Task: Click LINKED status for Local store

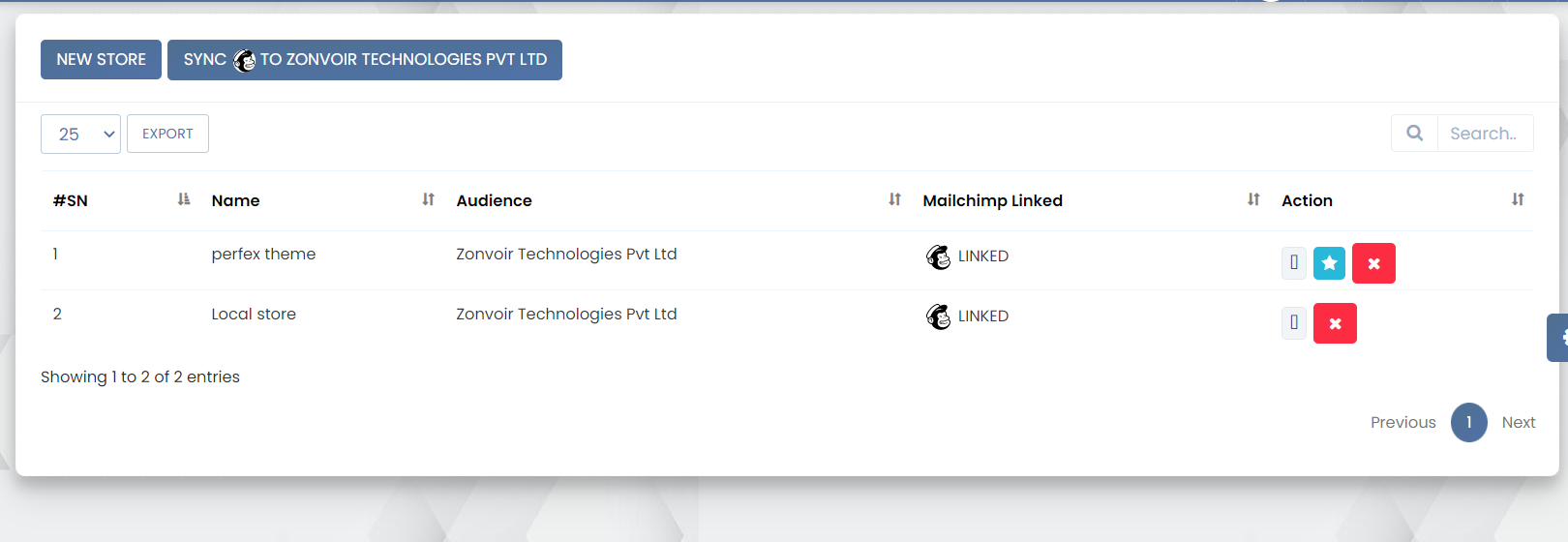Action: (x=983, y=316)
